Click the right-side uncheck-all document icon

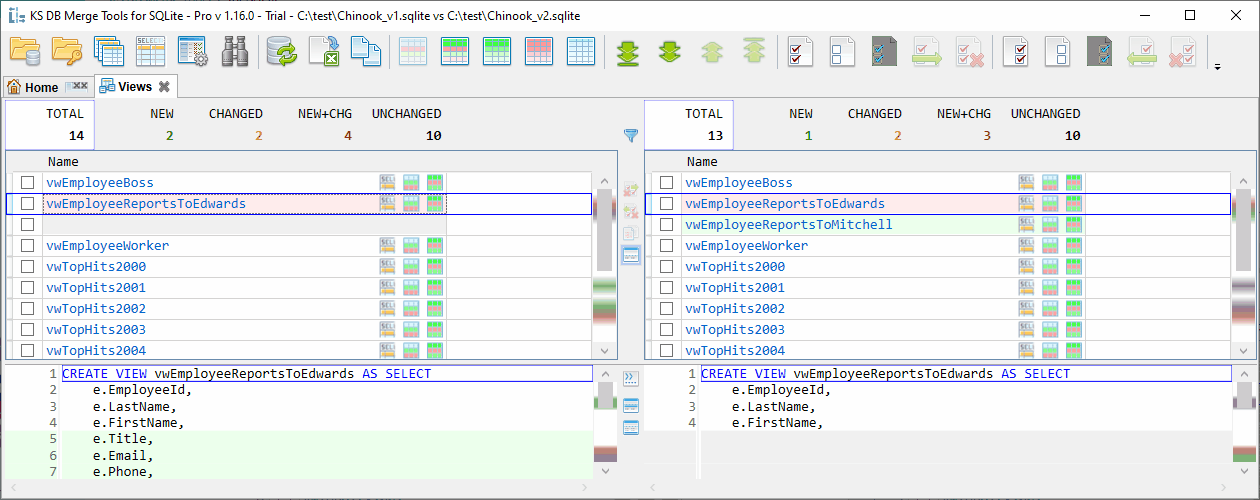pyautogui.click(x=1058, y=51)
